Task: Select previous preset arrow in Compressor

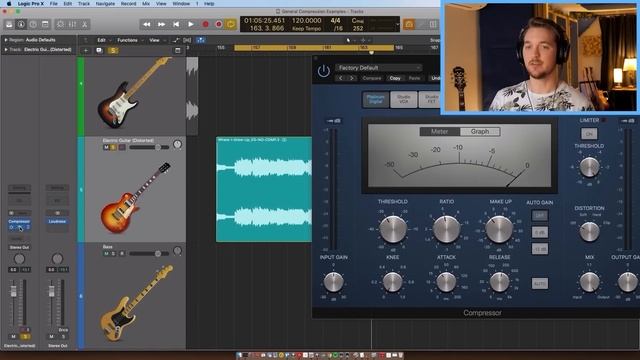Action: 341,78
